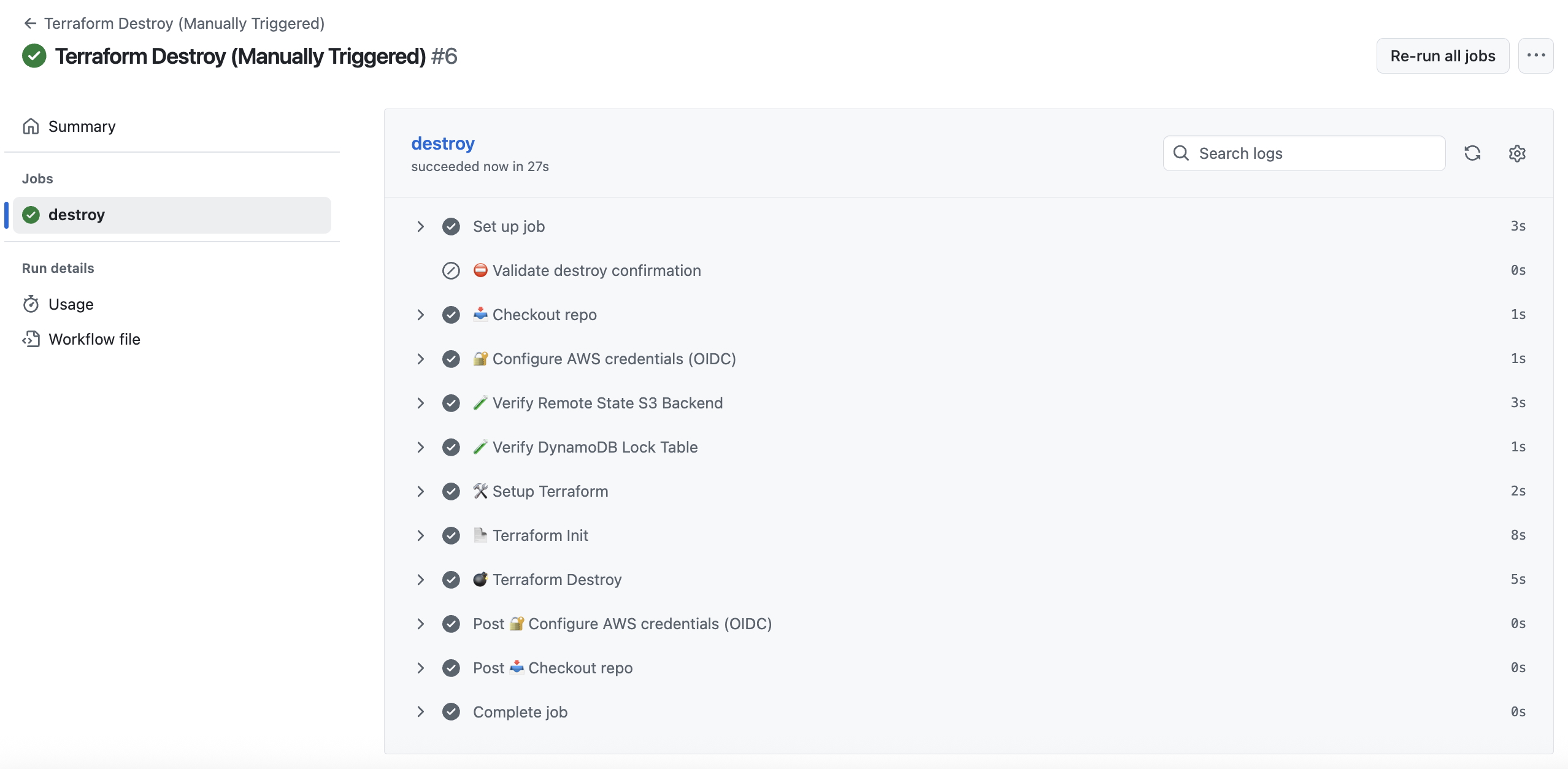Expand the Set up job step
1568x769 pixels.
pyautogui.click(x=420, y=226)
